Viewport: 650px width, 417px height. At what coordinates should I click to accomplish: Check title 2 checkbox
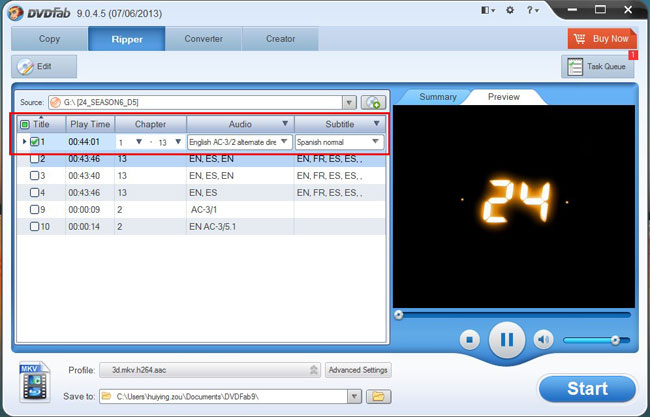tap(35, 159)
